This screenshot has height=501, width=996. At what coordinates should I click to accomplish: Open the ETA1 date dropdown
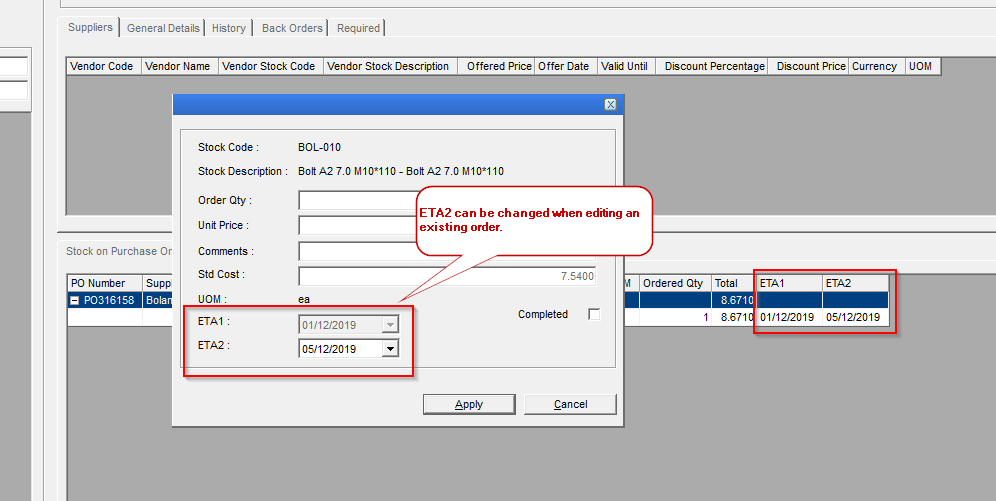tap(390, 324)
